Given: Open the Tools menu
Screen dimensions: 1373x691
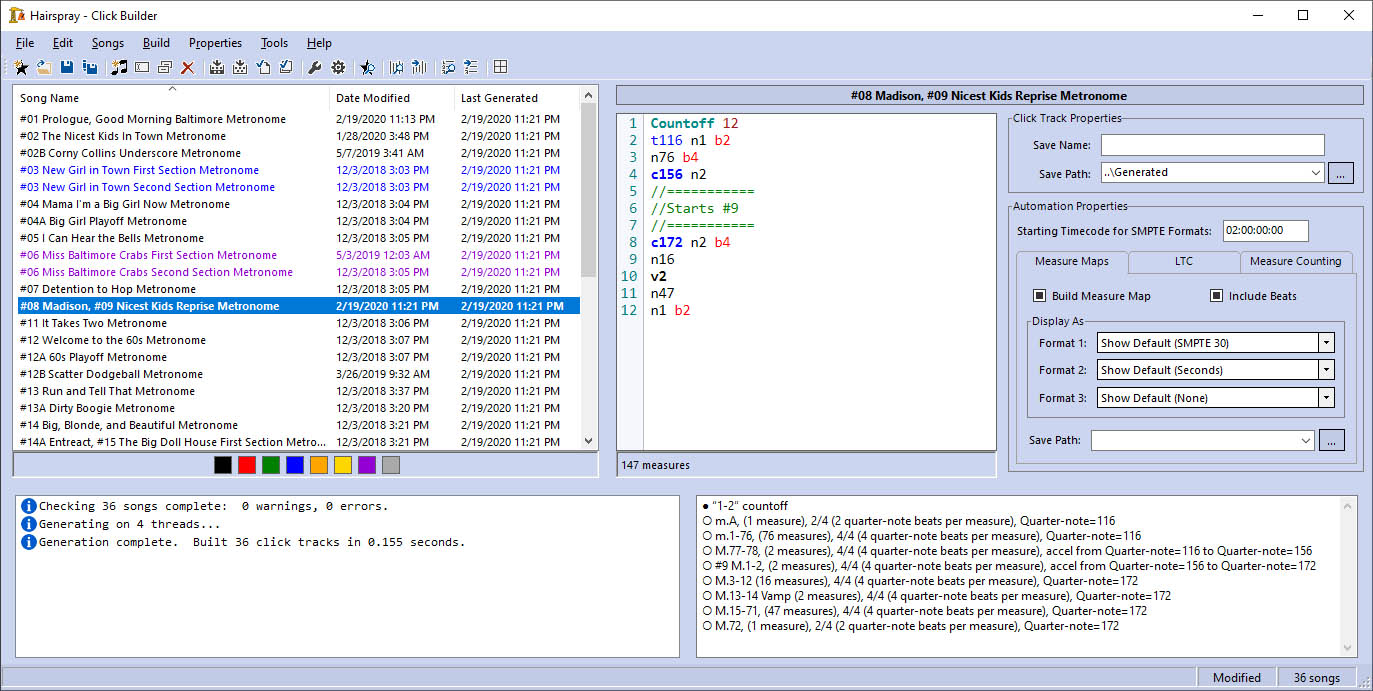Looking at the screenshot, I should tap(275, 43).
